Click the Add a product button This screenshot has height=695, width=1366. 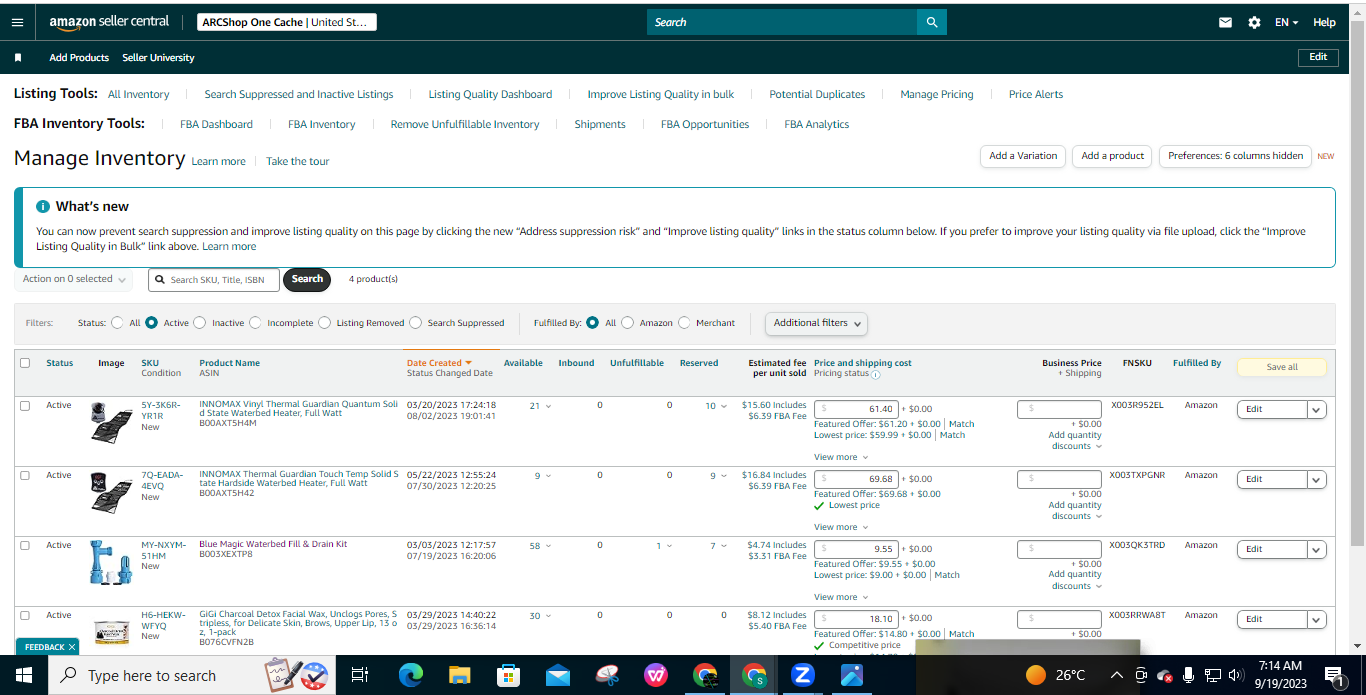[x=1112, y=156]
